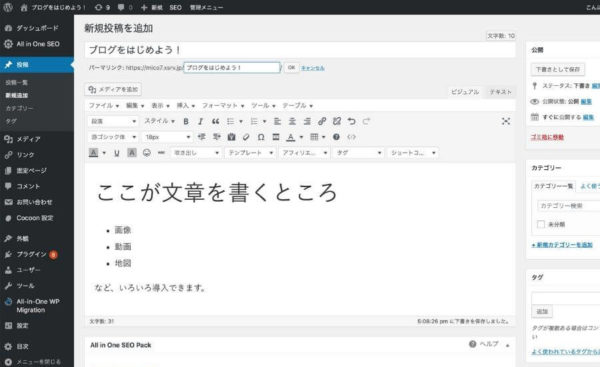Switch to the テキスト editor tab

point(500,92)
